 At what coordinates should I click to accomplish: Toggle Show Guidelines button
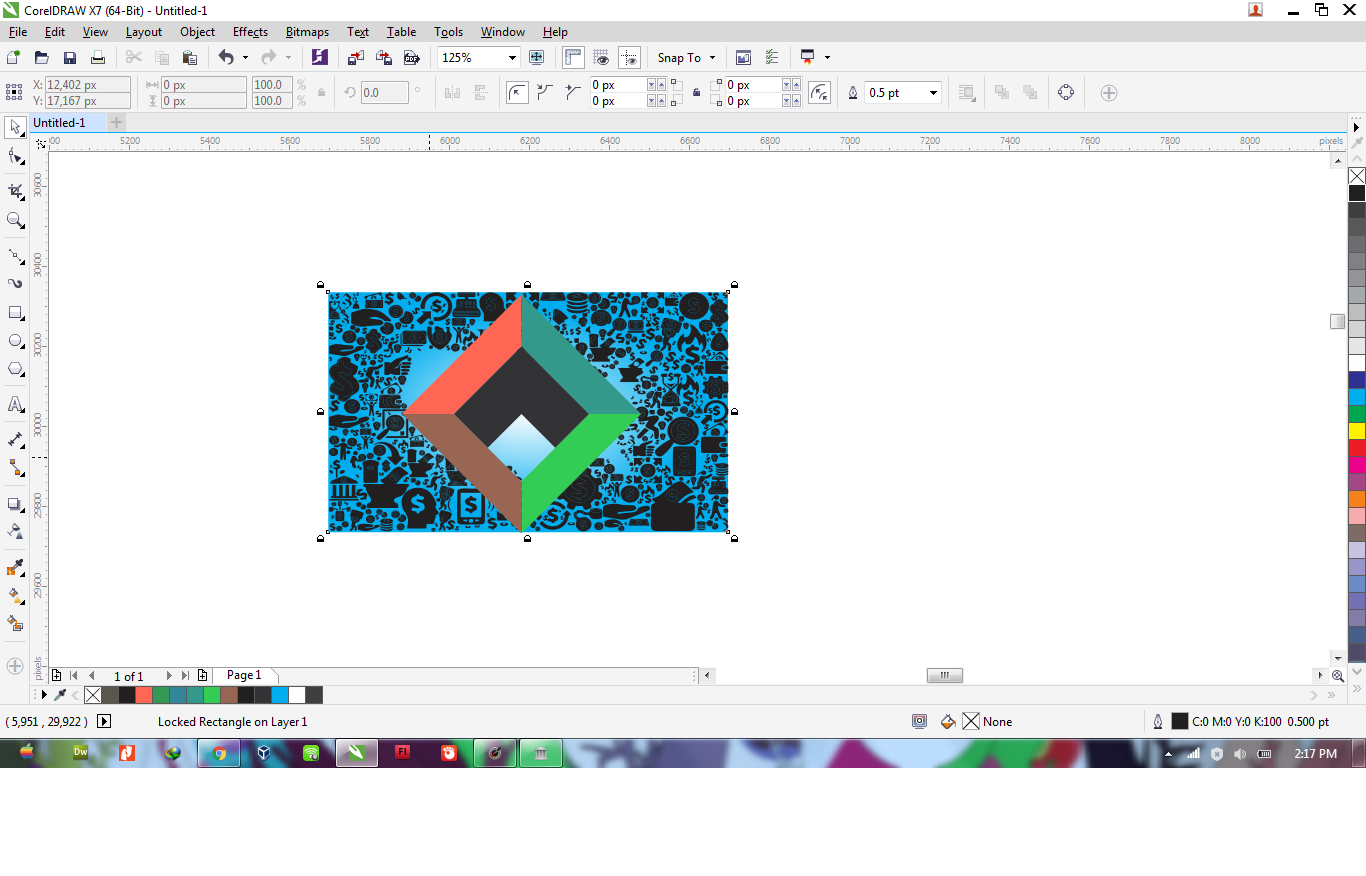click(x=629, y=58)
